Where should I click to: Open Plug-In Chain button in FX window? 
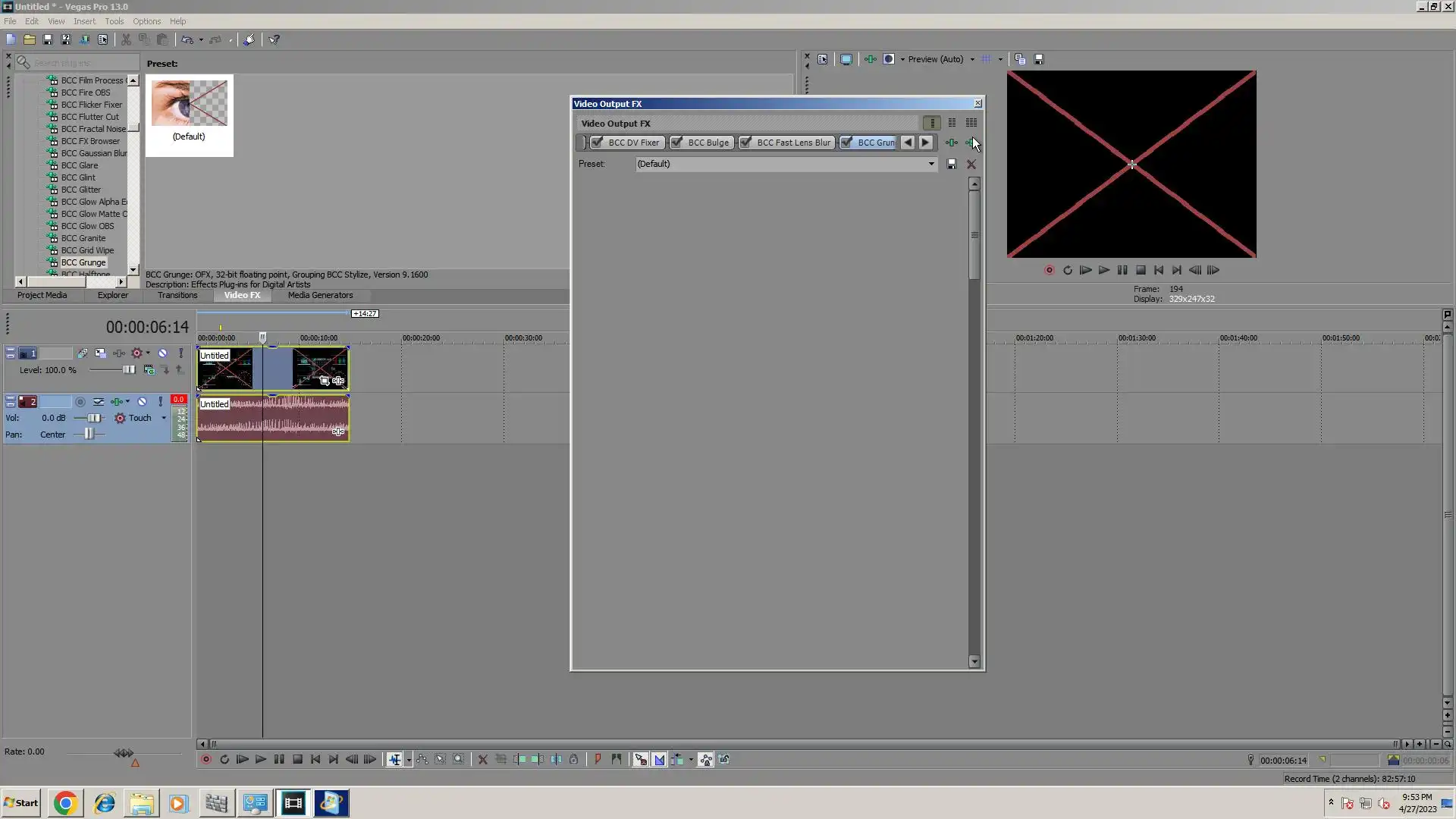(951, 143)
